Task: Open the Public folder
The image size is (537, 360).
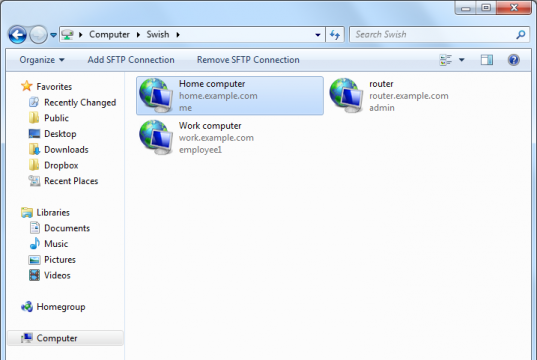Action: (x=56, y=118)
